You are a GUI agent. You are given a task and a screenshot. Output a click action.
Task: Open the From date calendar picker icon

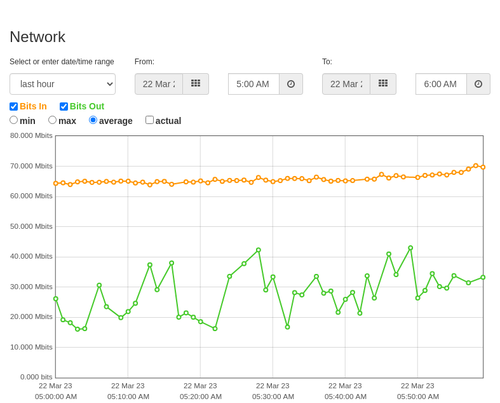click(196, 84)
